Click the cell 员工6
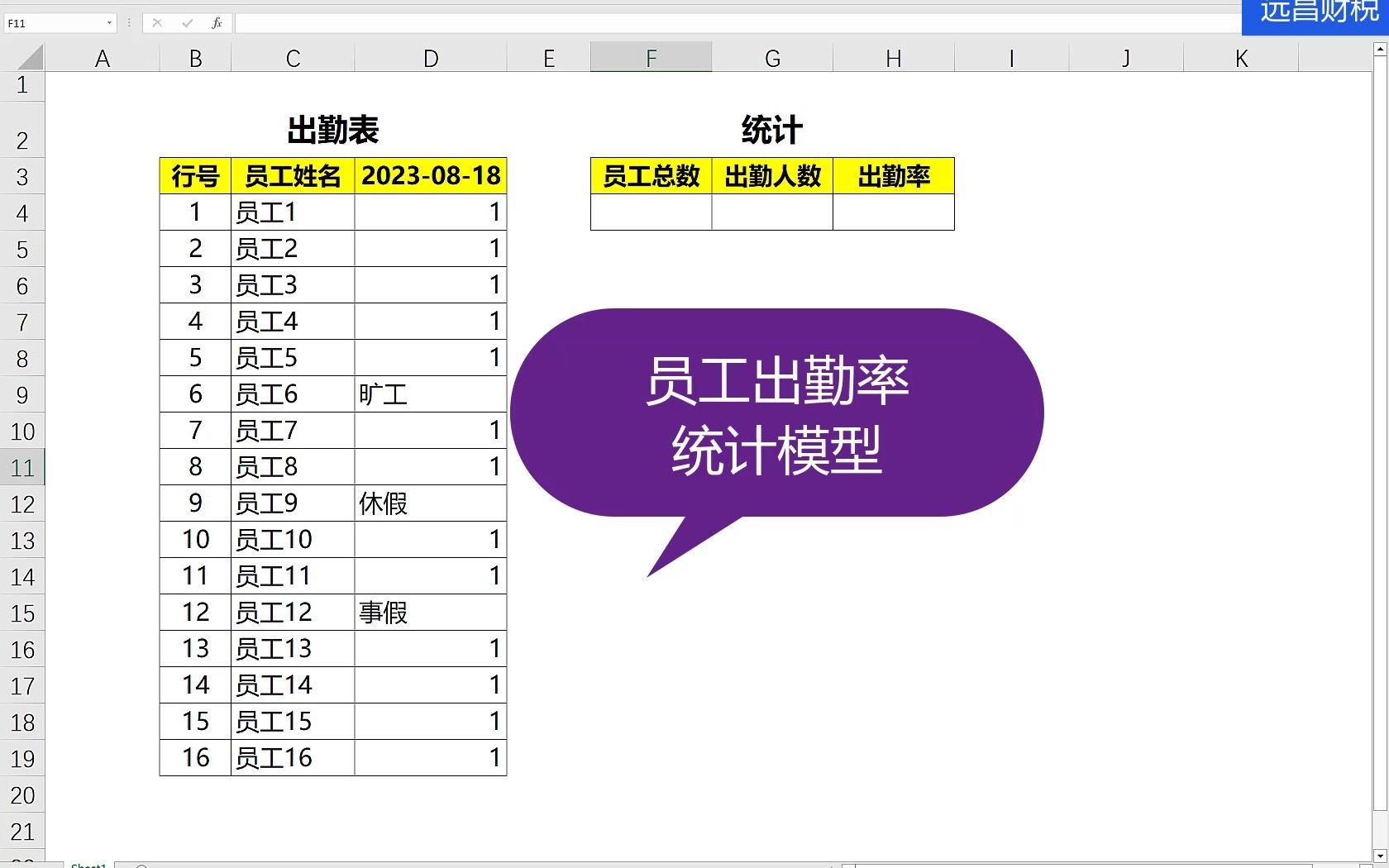Image resolution: width=1389 pixels, height=868 pixels. coord(293,394)
